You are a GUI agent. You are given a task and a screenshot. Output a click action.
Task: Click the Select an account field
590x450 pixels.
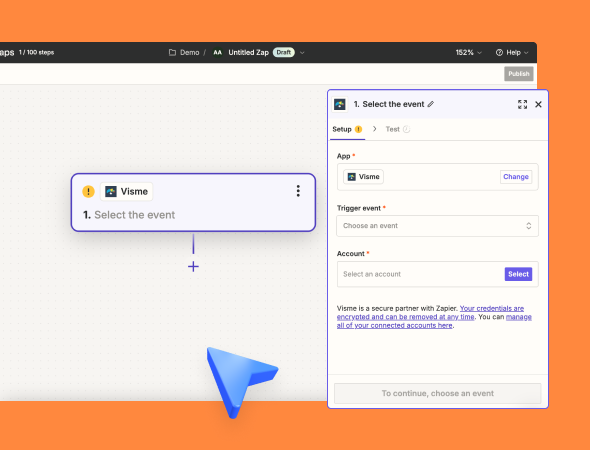click(x=438, y=274)
